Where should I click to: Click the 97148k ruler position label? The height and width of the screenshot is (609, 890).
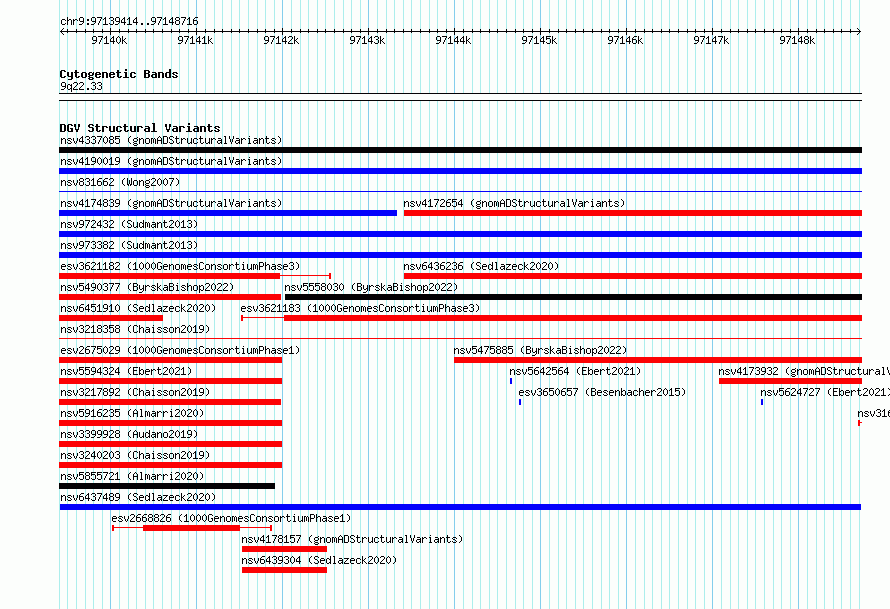[797, 40]
